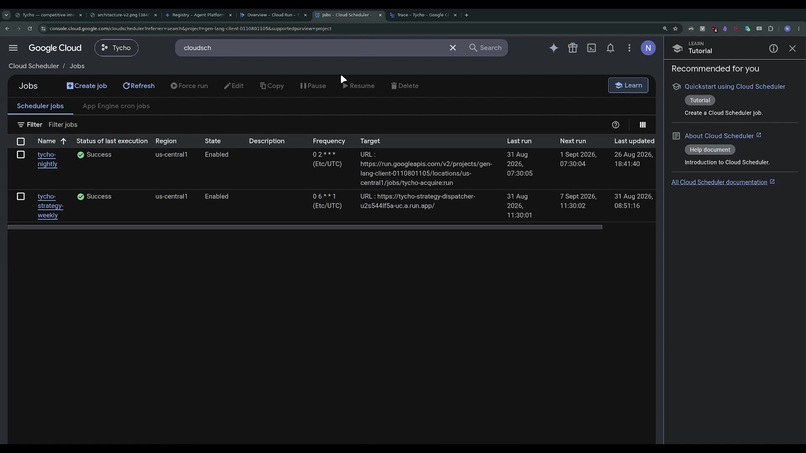The image size is (806, 453).
Task: Open tycho-nightly job link
Action: coord(47,159)
